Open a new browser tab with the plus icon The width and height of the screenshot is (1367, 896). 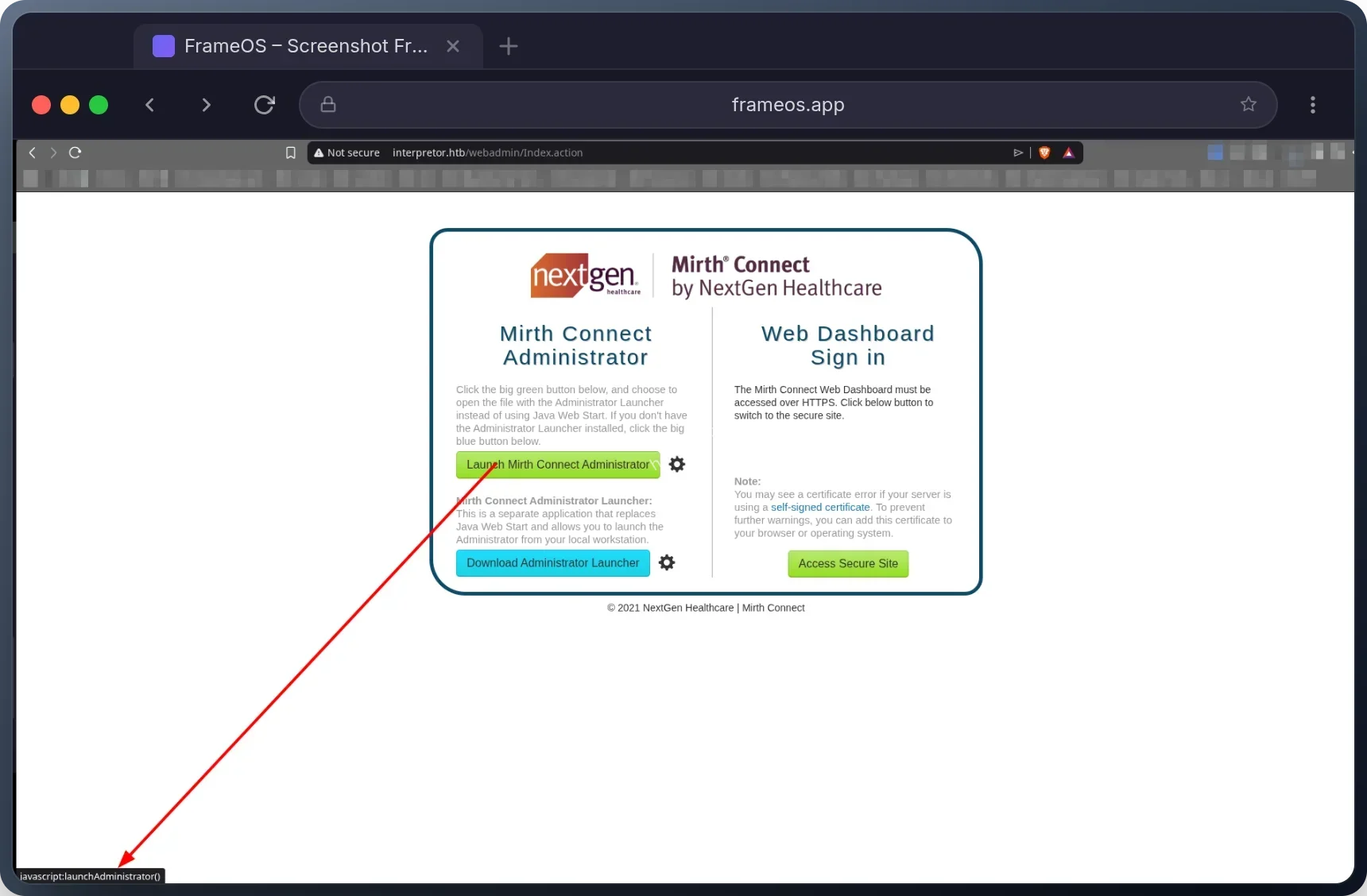[509, 46]
